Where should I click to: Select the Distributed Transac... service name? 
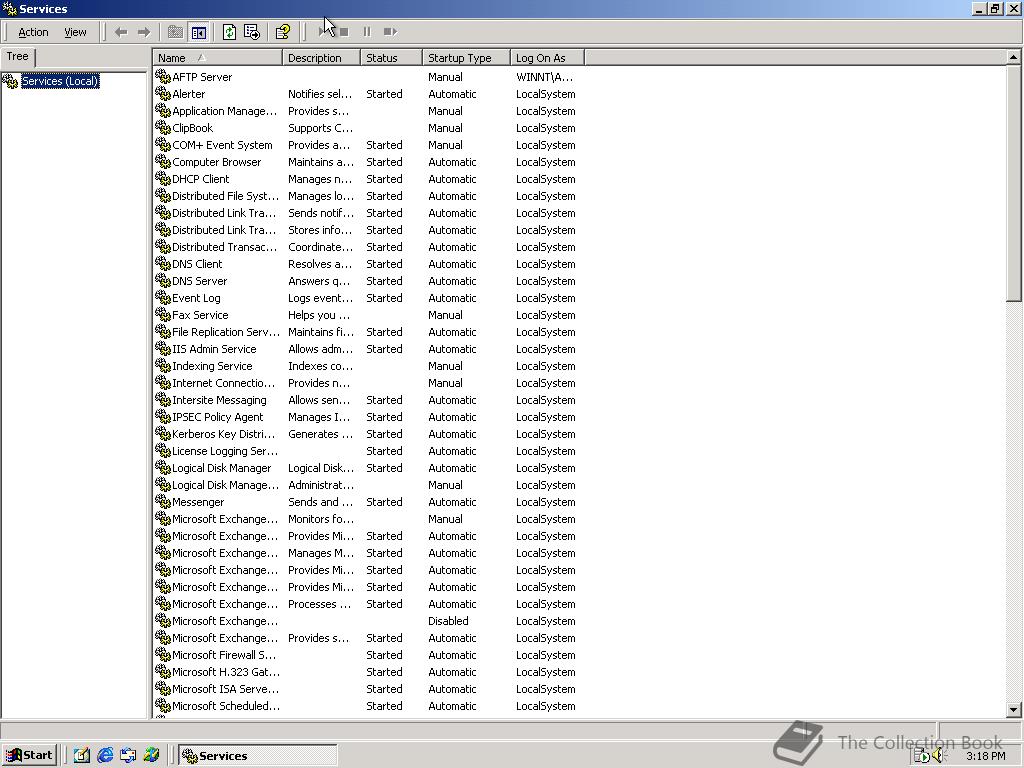[x=225, y=247]
